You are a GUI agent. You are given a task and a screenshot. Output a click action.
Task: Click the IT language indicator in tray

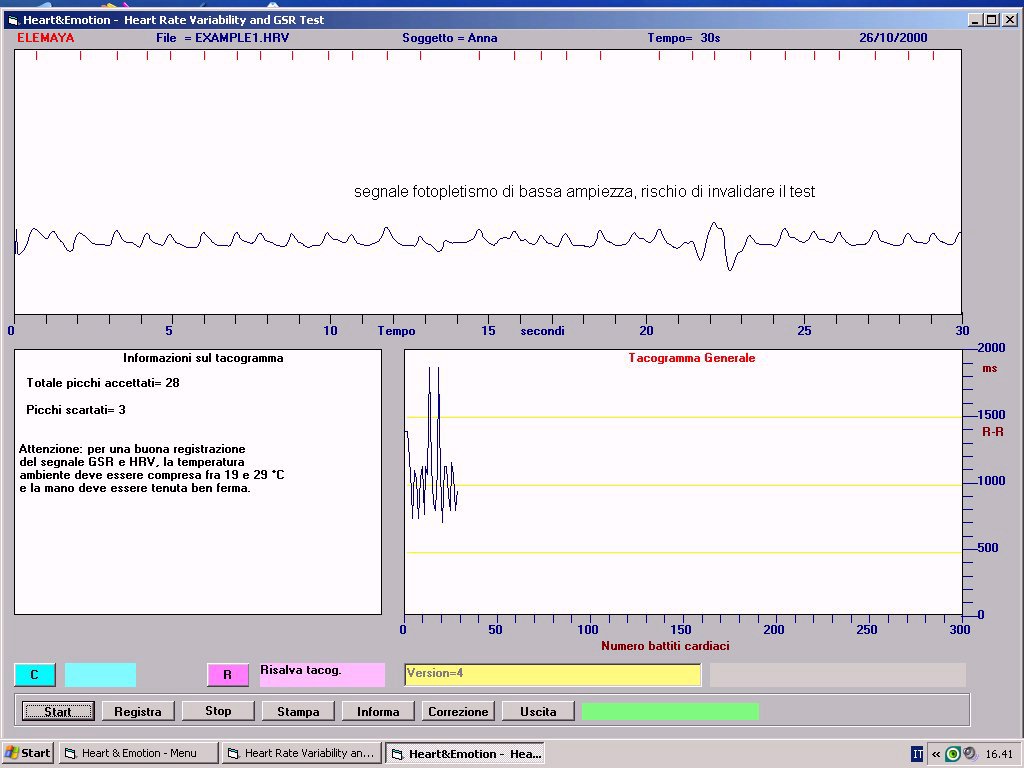[x=917, y=754]
